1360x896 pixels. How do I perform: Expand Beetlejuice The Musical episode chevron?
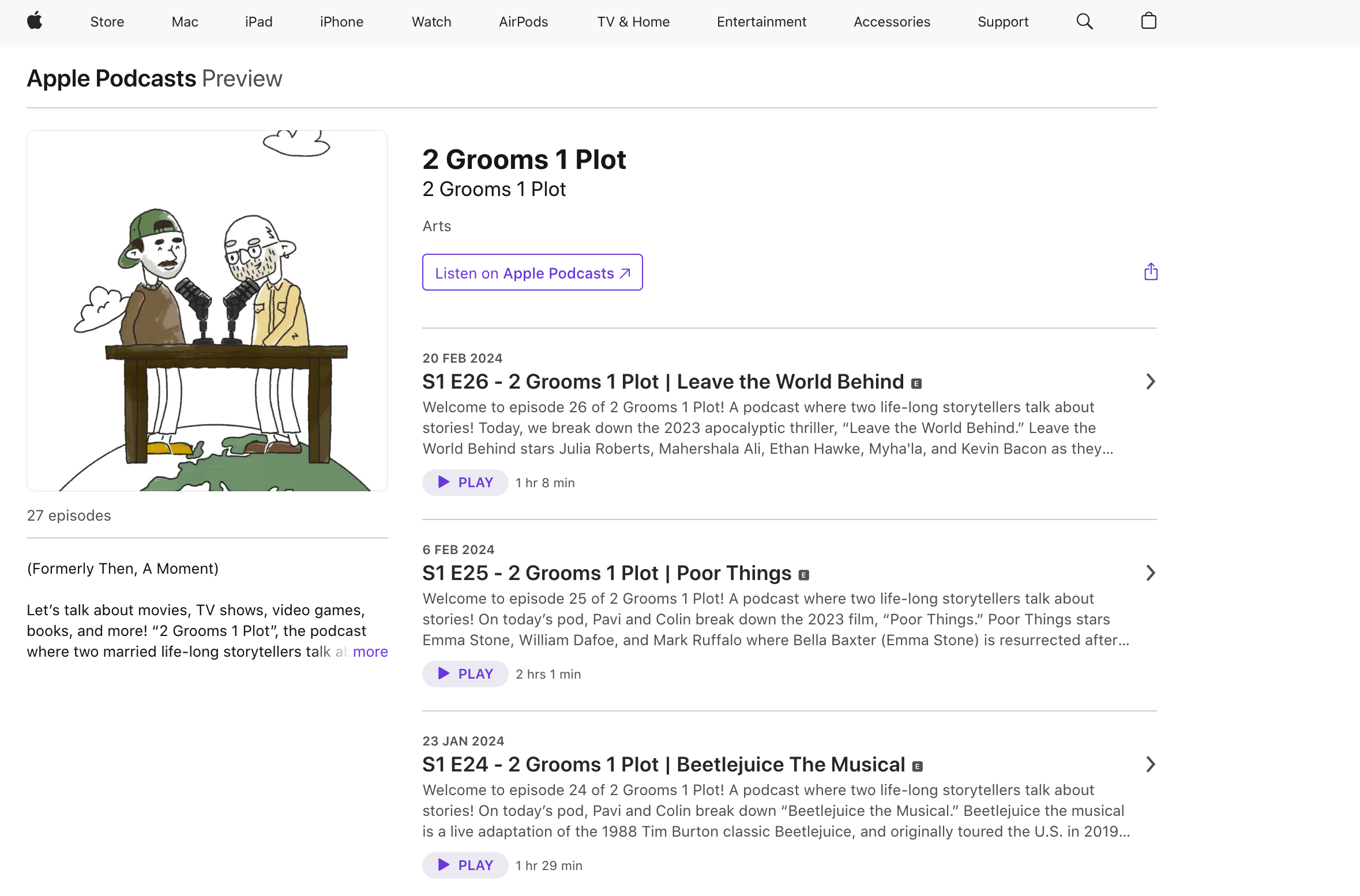coord(1150,765)
